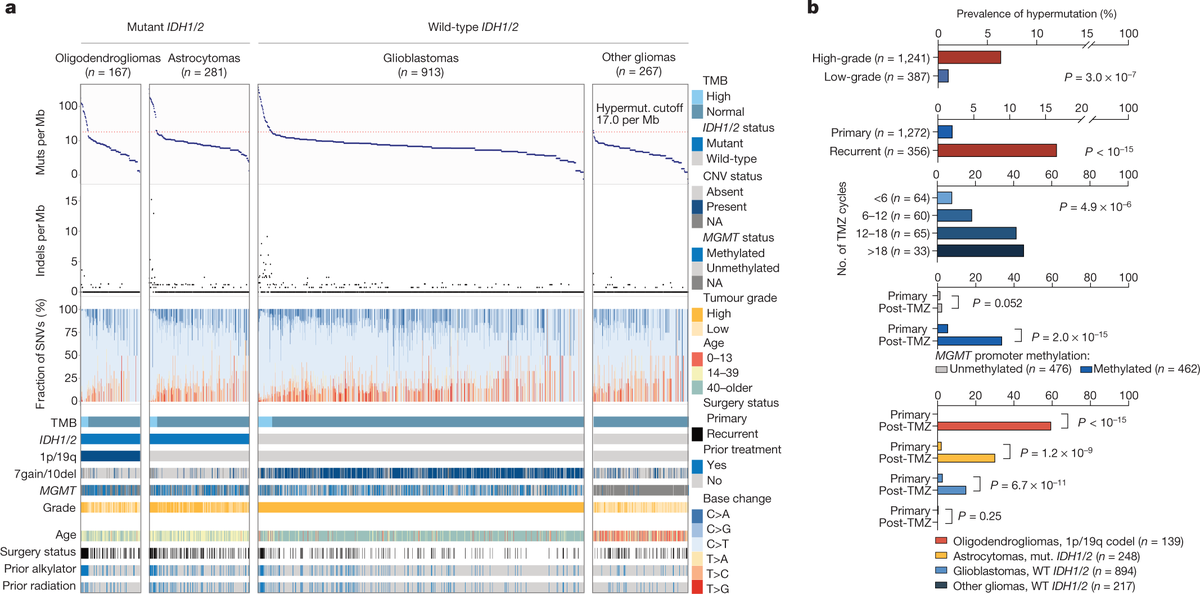Click the 12–18 TMZ cycles bar

pyautogui.click(x=977, y=232)
